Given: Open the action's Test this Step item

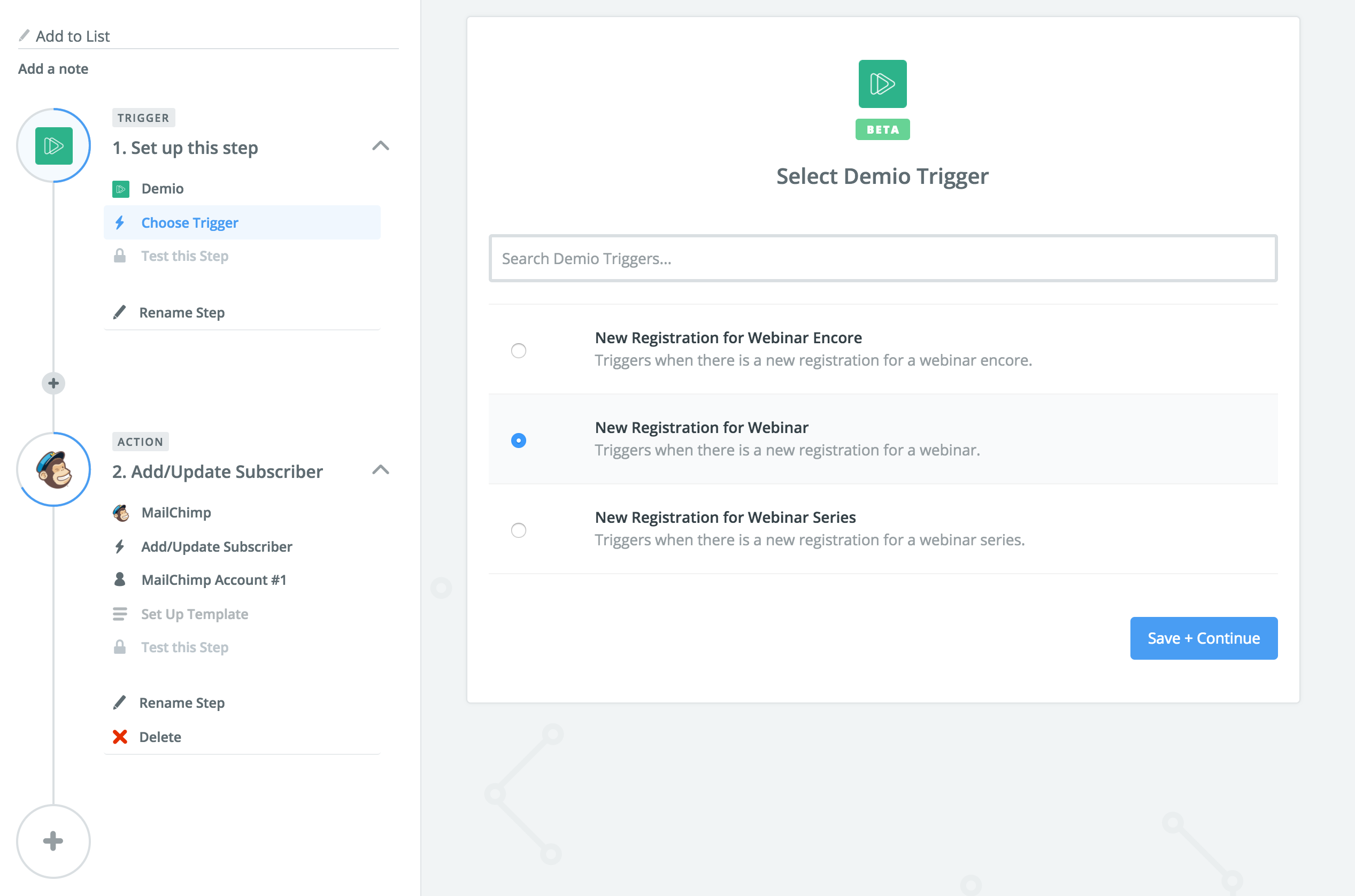Looking at the screenshot, I should tap(242, 647).
